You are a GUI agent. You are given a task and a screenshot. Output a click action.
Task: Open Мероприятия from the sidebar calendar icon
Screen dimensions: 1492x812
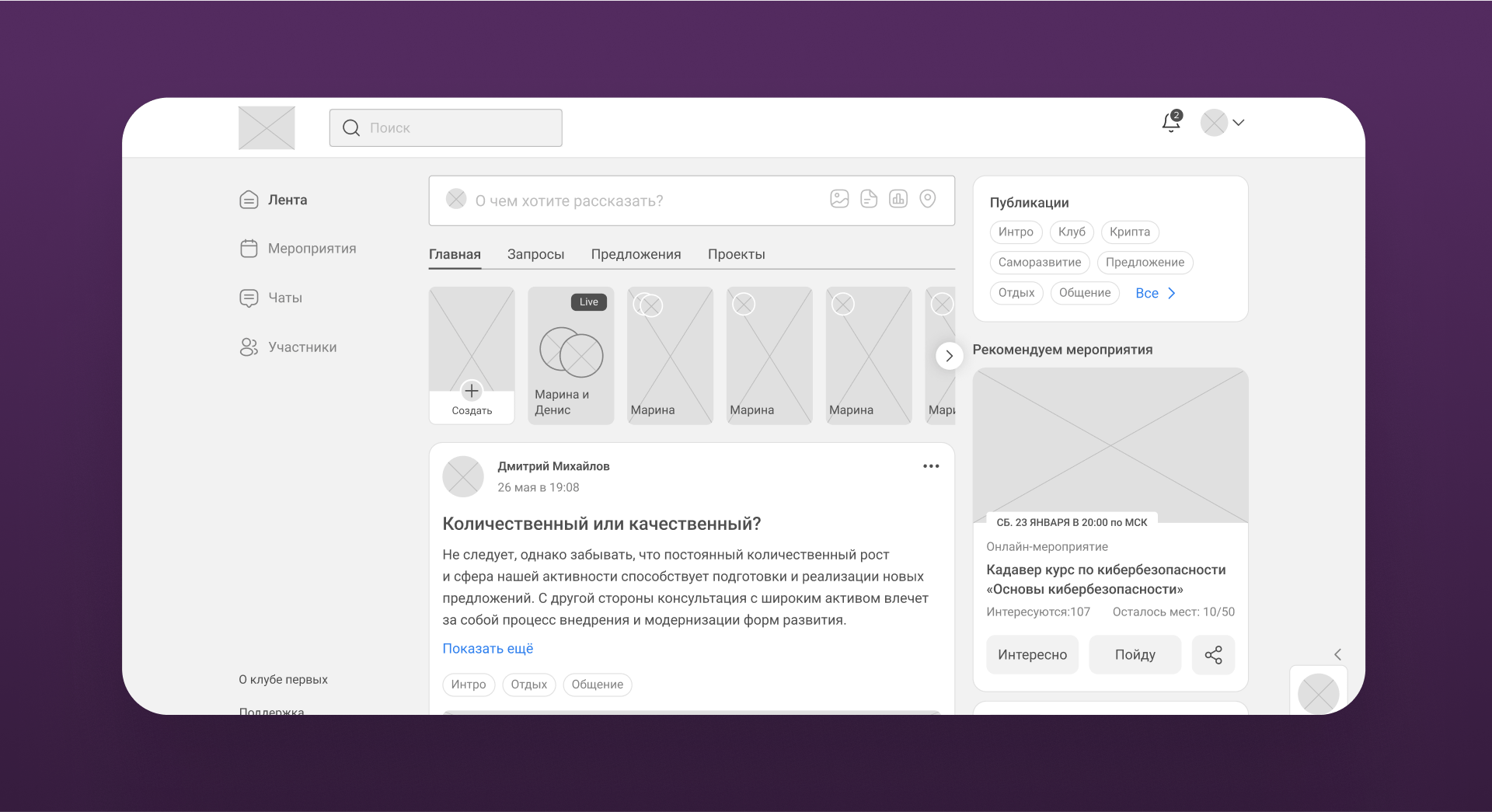[249, 248]
